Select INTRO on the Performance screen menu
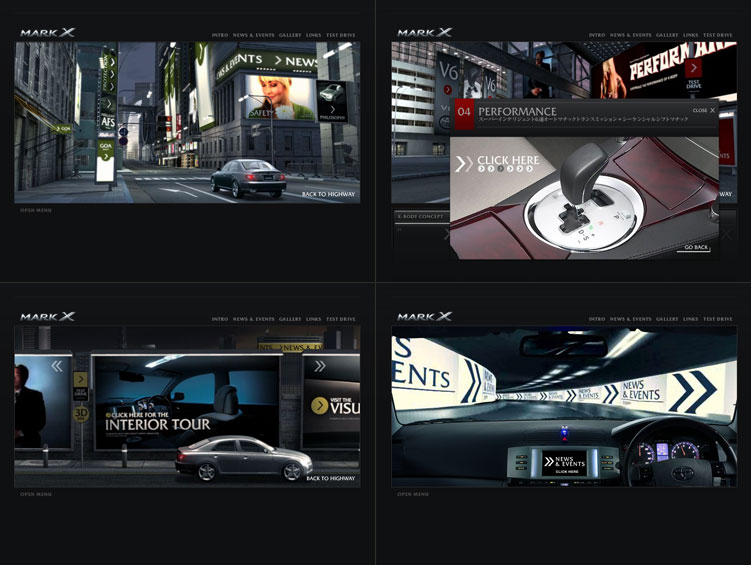 597,35
